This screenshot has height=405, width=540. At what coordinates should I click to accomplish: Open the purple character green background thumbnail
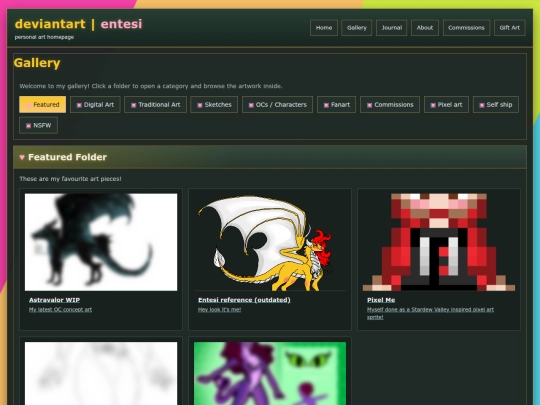pyautogui.click(x=270, y=373)
